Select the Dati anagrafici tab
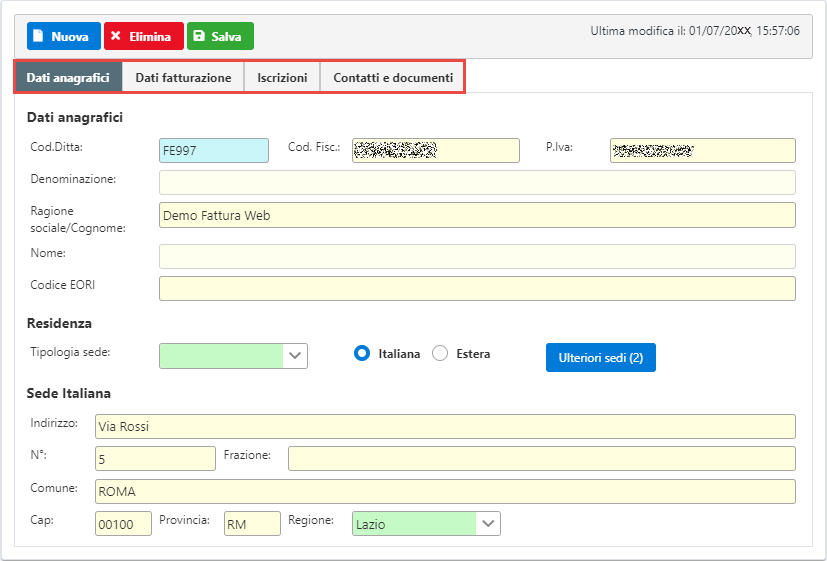The image size is (827, 561). tap(68, 77)
